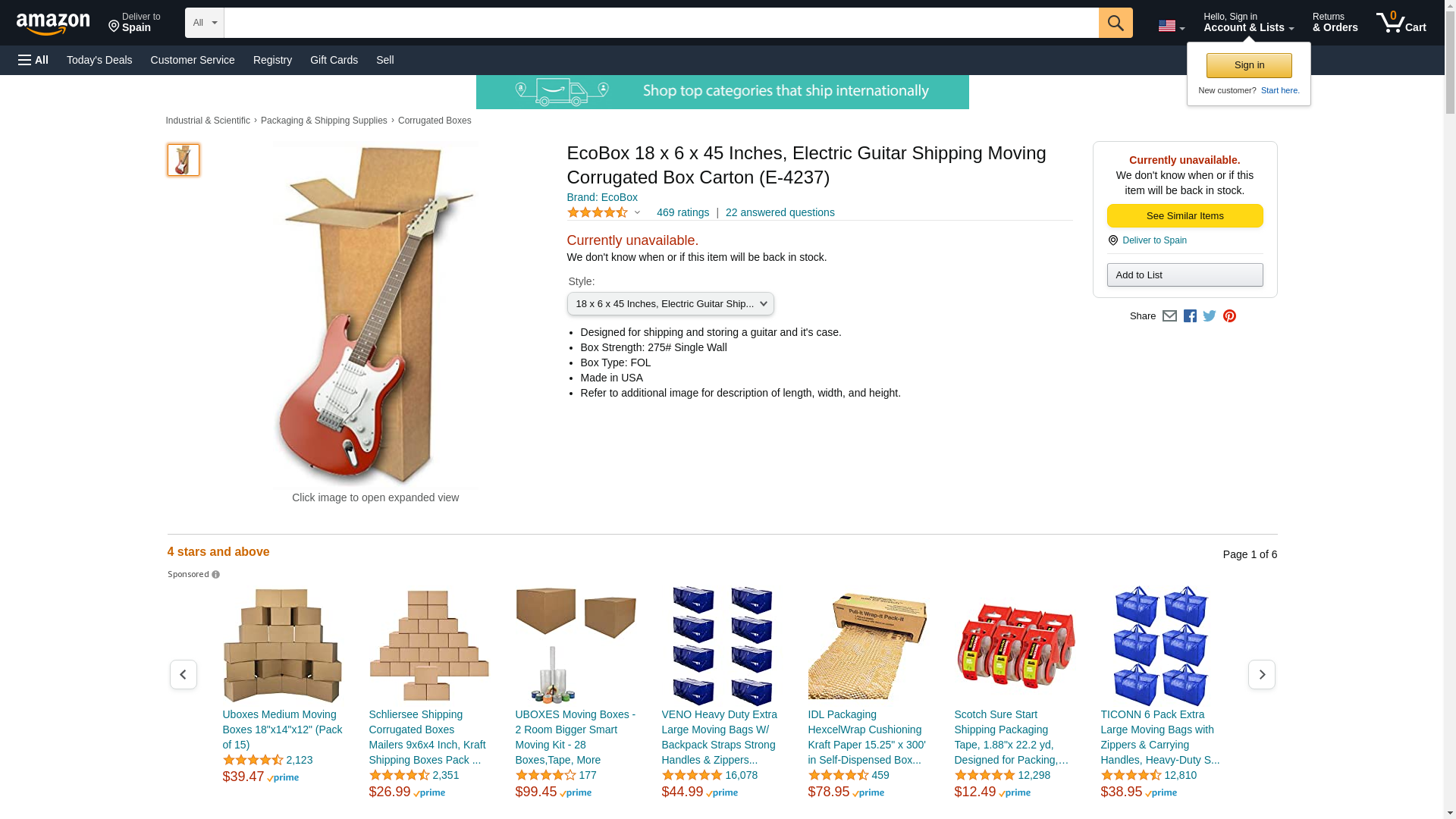Open the shopping cart icon
1456x819 pixels.
click(1401, 23)
